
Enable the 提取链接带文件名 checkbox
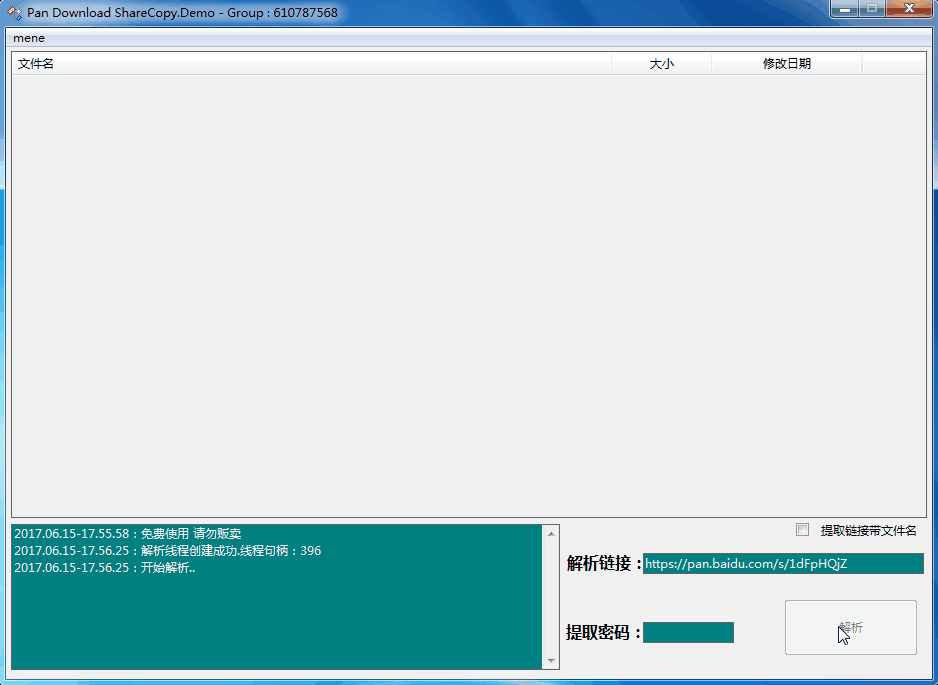coord(802,530)
